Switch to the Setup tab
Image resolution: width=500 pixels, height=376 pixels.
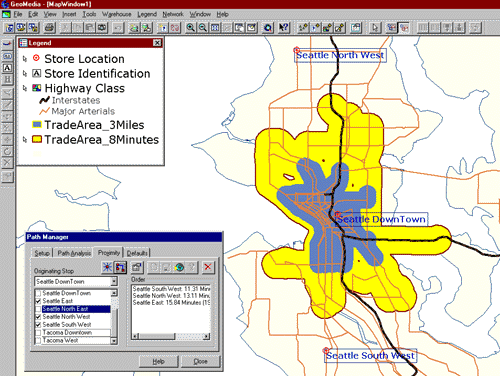pos(42,253)
